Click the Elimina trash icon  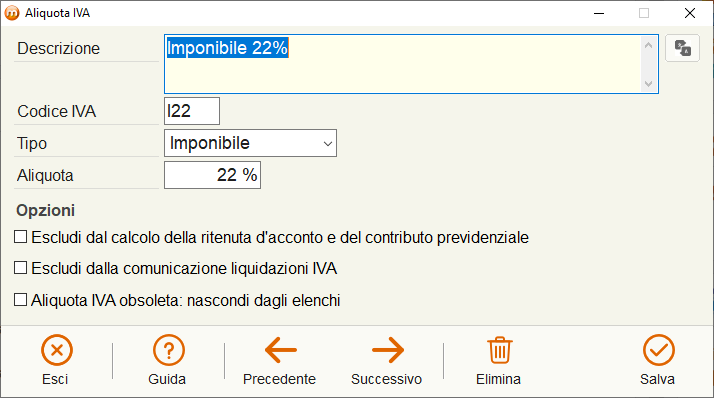point(500,350)
